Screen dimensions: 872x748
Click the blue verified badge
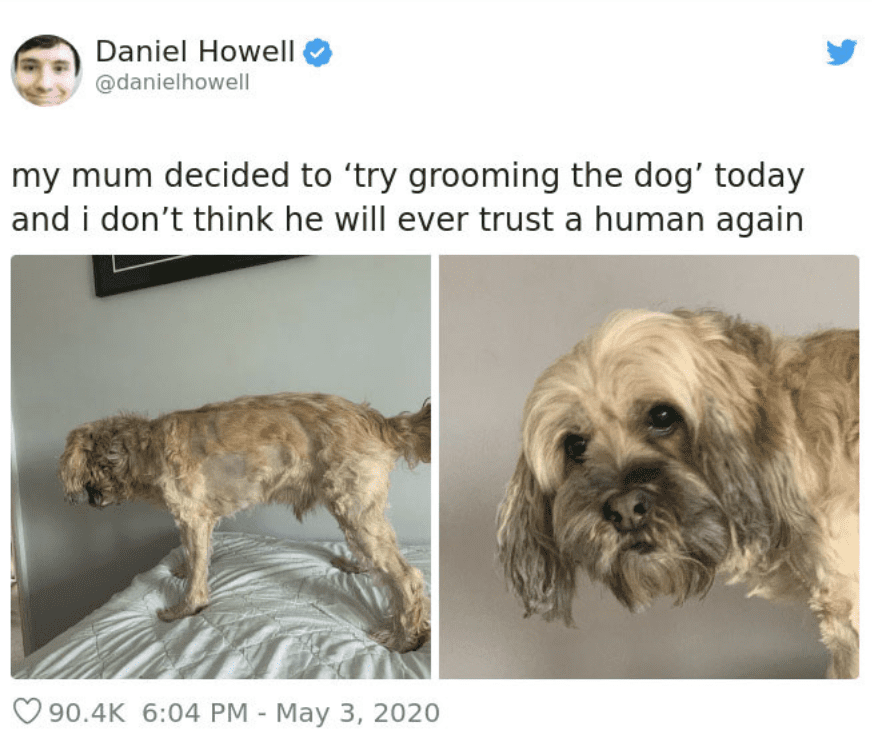(x=317, y=52)
